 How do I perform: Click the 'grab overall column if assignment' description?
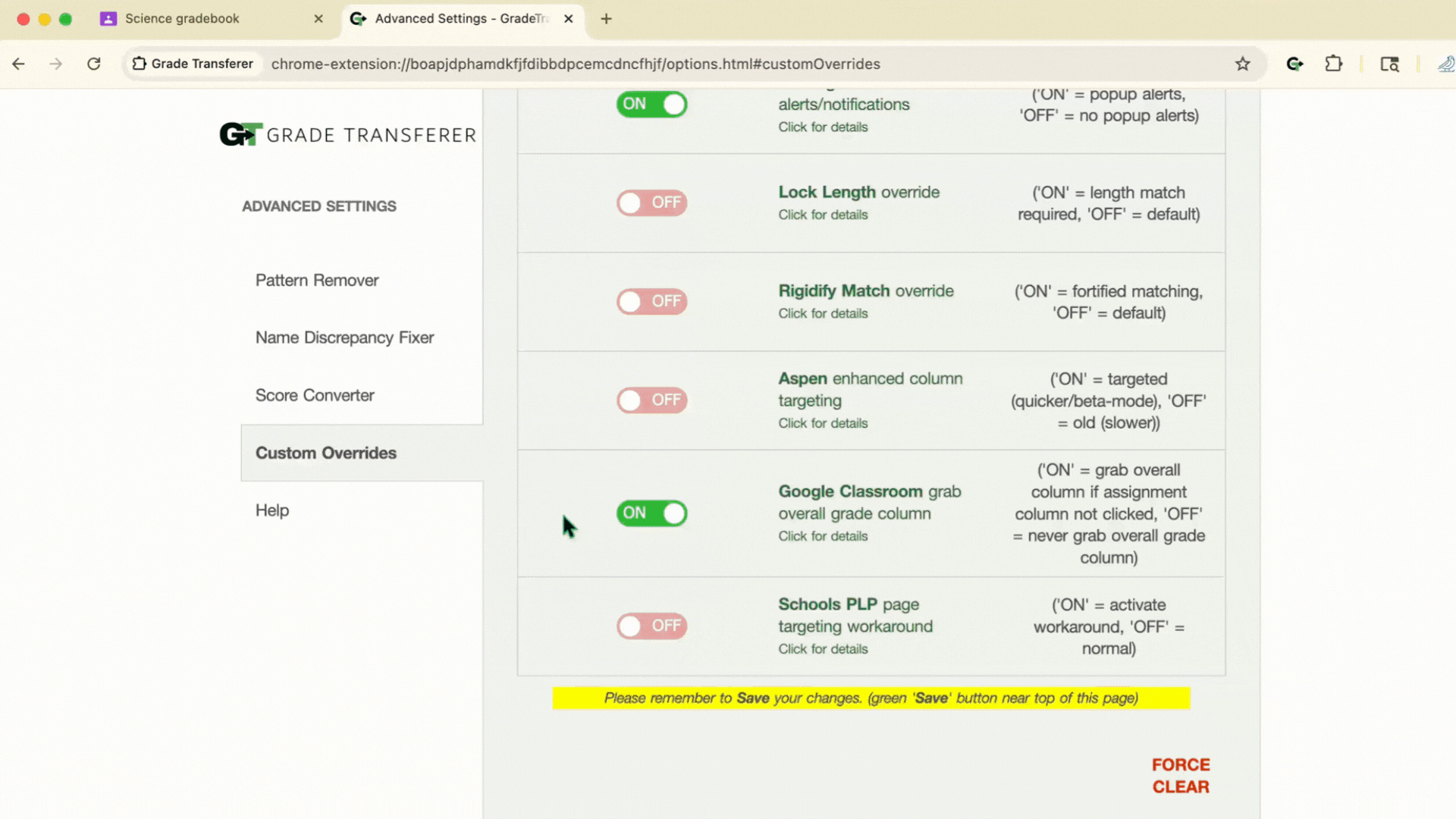[x=1109, y=514]
